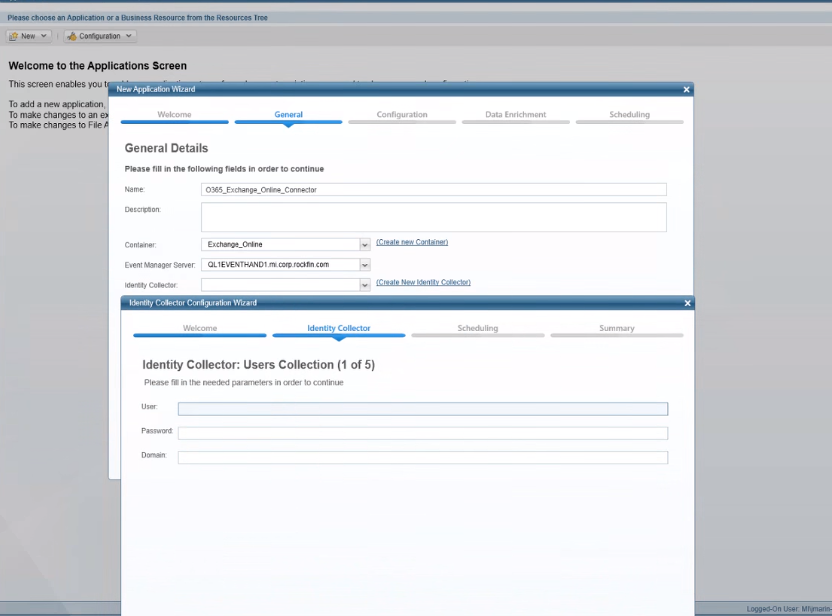
Task: Click the New toolbar icon
Action: [14, 36]
